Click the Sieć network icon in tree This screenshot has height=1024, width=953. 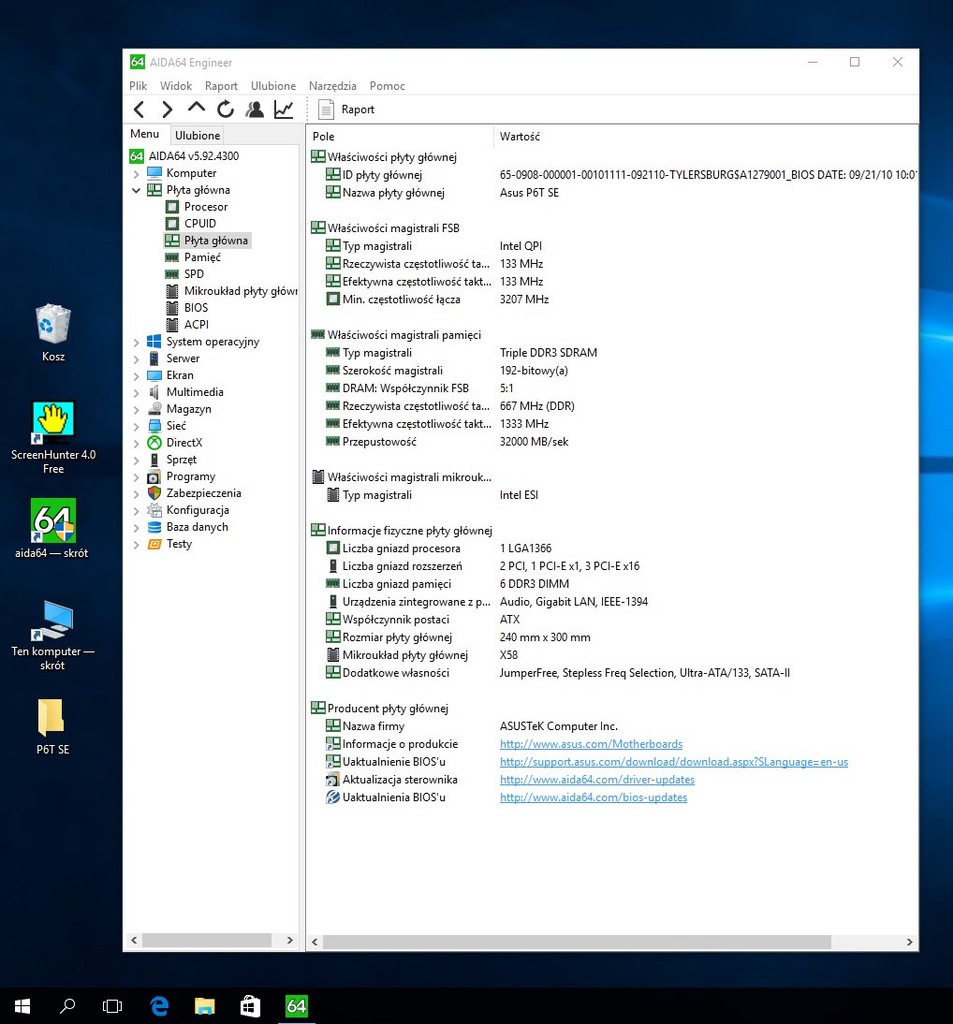154,426
